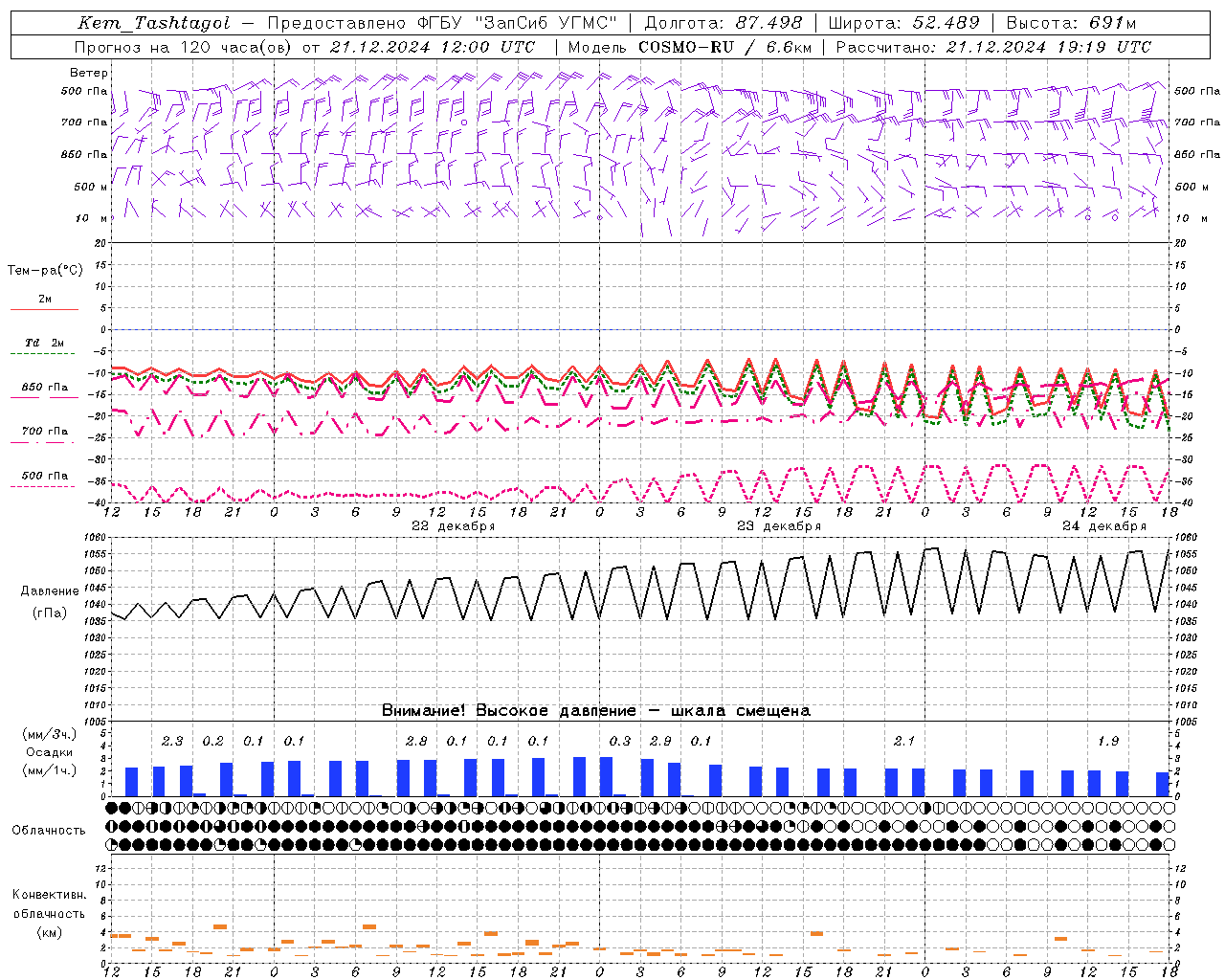Click the forecast start 21.12.2024 12:00 UTC
This screenshot has width=1225, height=980.
click(433, 47)
